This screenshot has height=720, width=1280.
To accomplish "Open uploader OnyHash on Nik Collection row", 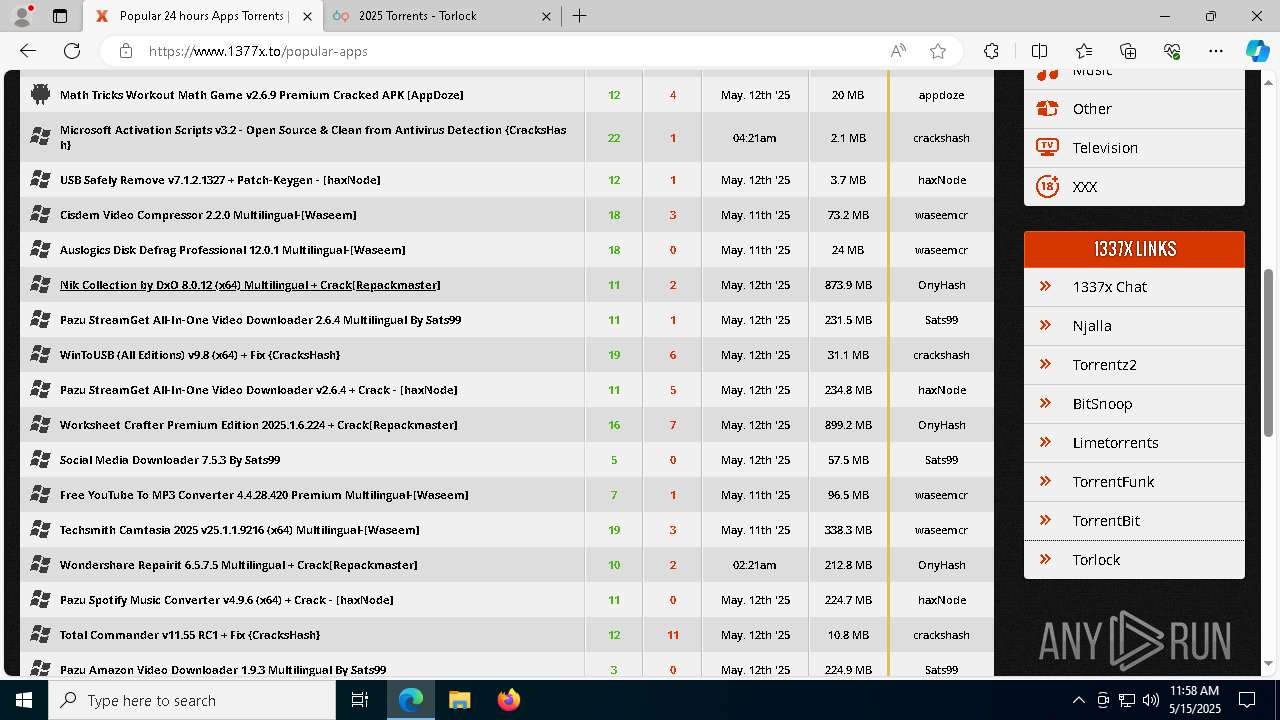I will pyautogui.click(x=941, y=285).
